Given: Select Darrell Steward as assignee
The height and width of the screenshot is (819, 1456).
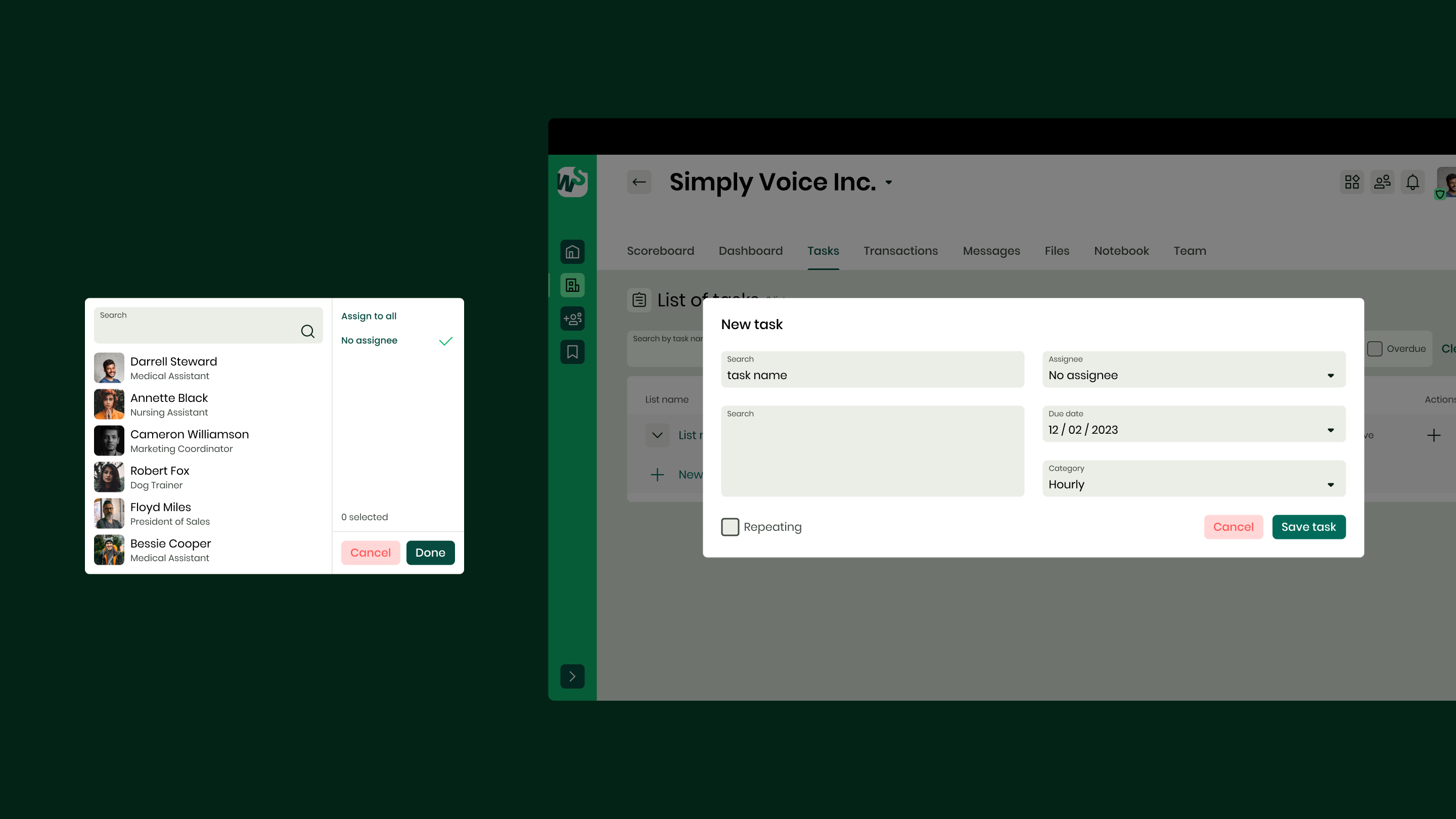Looking at the screenshot, I should pyautogui.click(x=208, y=368).
